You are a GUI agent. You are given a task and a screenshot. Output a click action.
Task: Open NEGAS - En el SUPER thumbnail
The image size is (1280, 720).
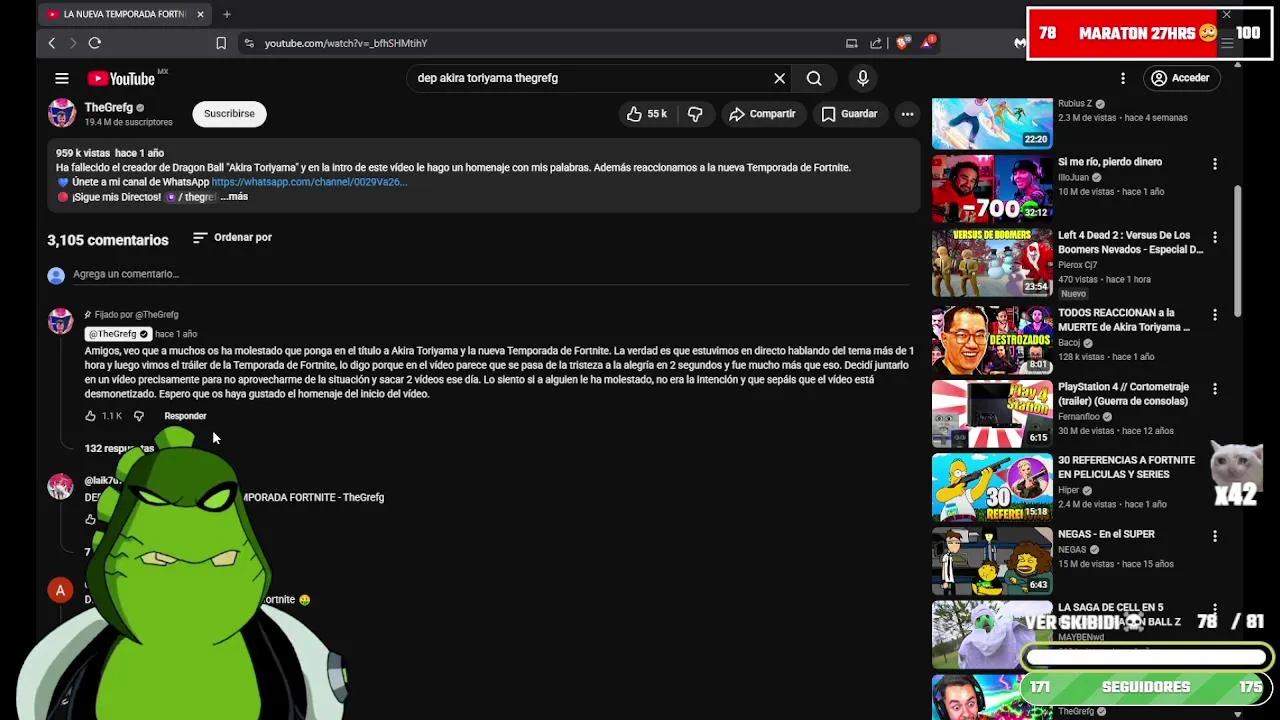pyautogui.click(x=992, y=560)
